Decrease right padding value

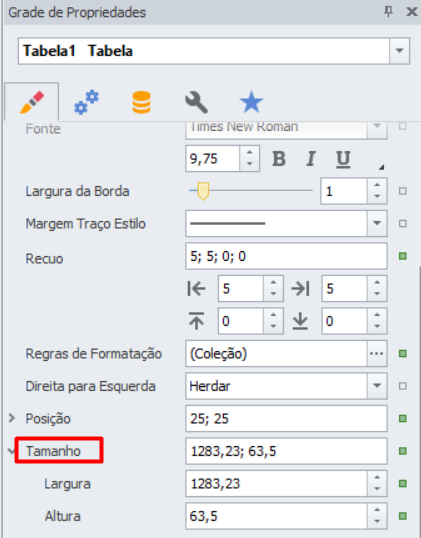click(377, 294)
